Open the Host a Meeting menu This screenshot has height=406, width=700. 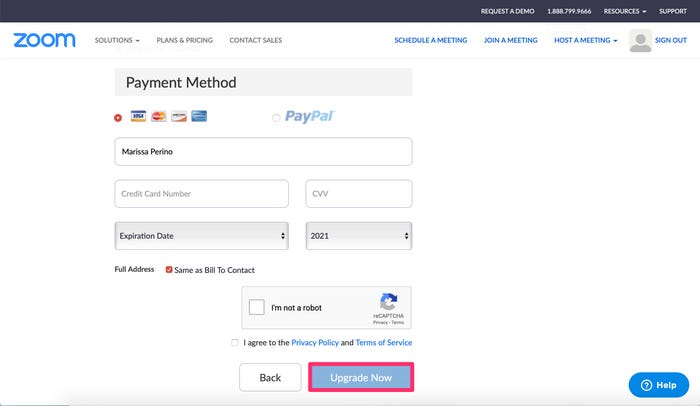coord(589,40)
